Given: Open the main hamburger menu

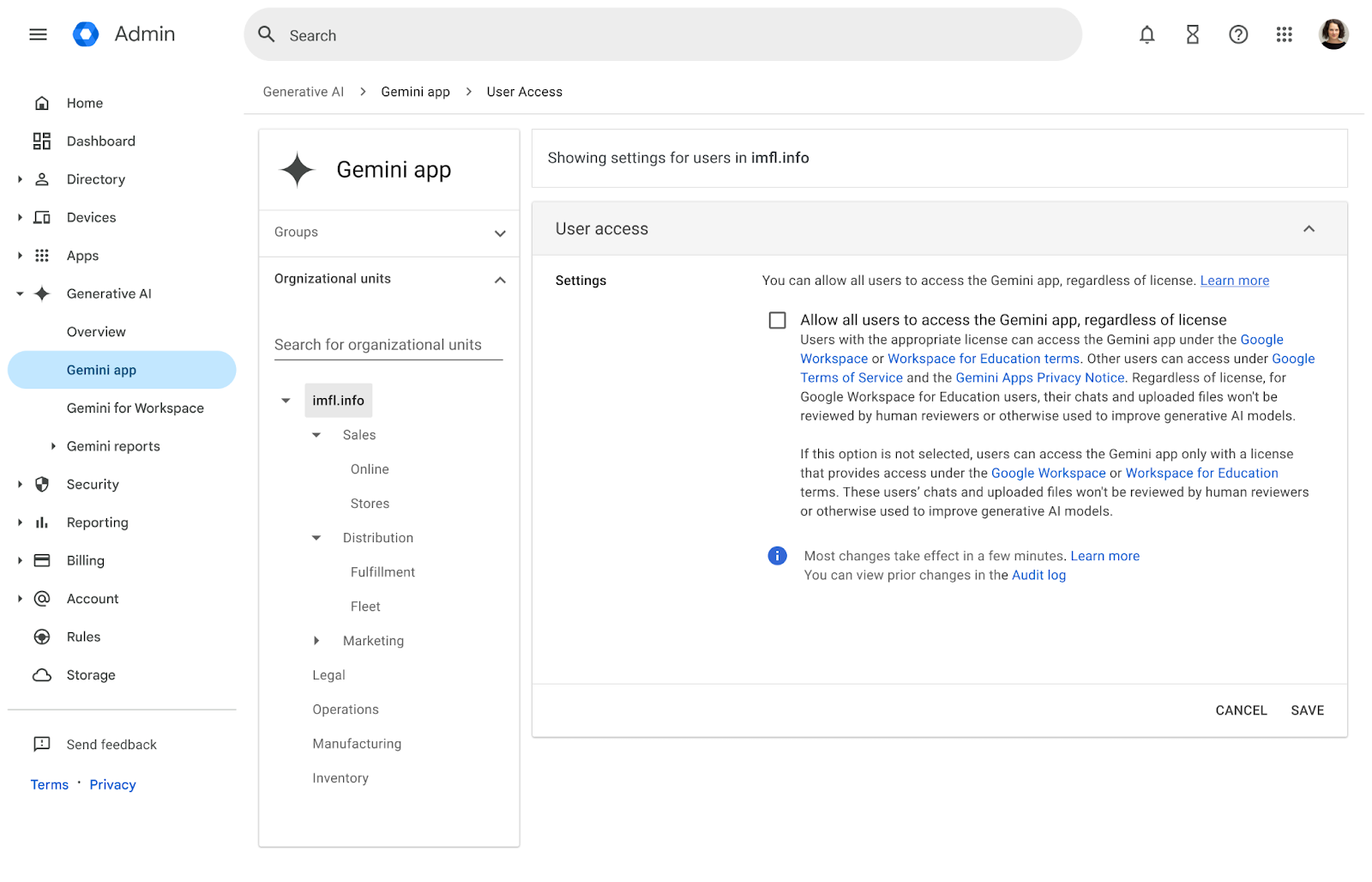Looking at the screenshot, I should click(x=38, y=34).
